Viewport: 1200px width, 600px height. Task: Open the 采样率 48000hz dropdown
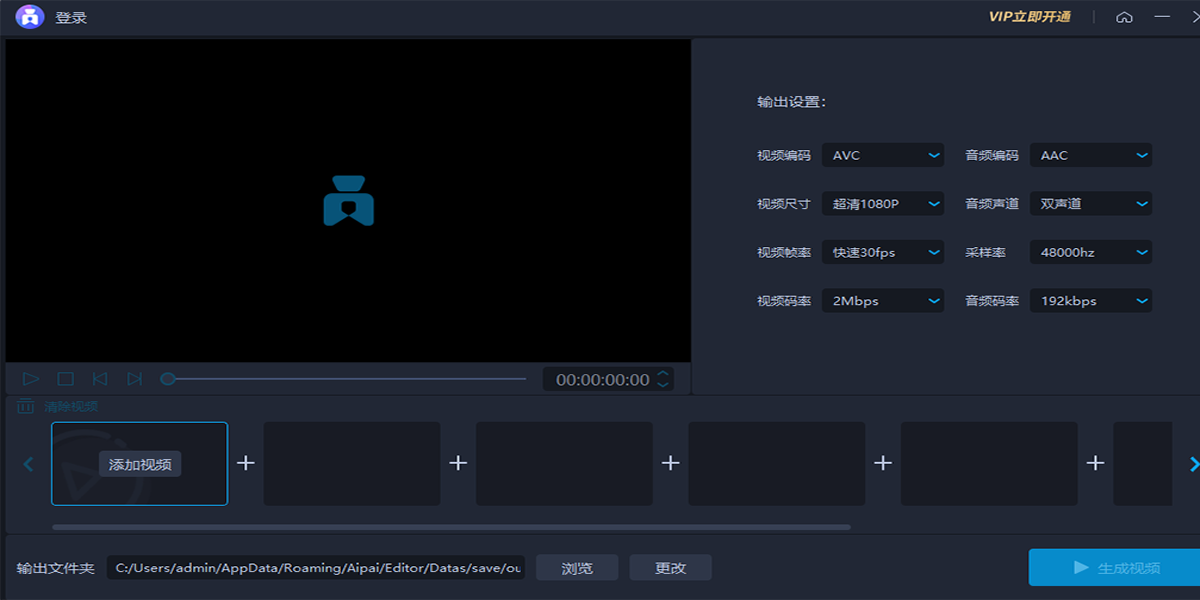coord(1090,253)
